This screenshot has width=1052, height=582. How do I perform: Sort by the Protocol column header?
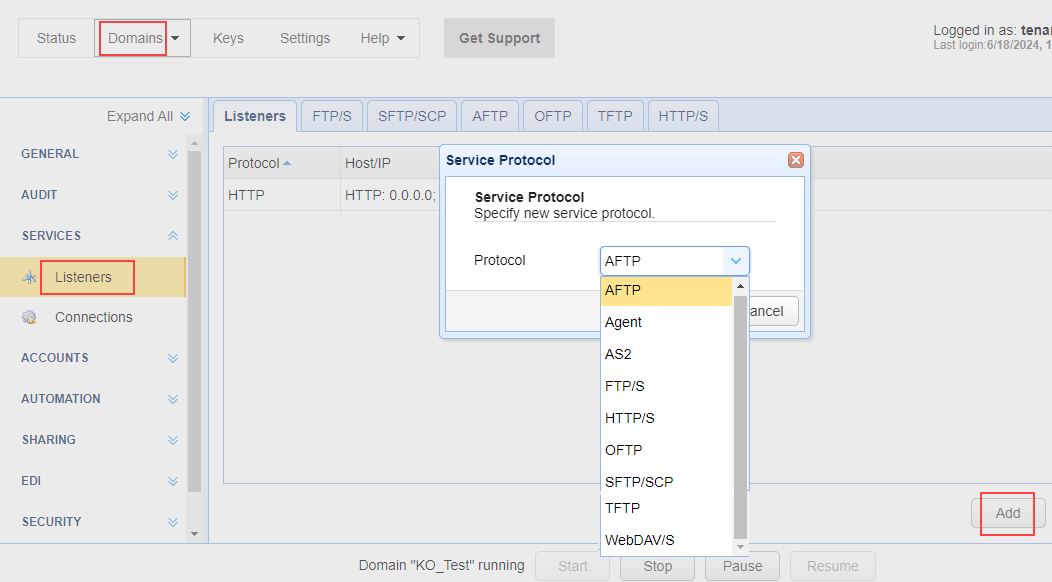coord(259,163)
